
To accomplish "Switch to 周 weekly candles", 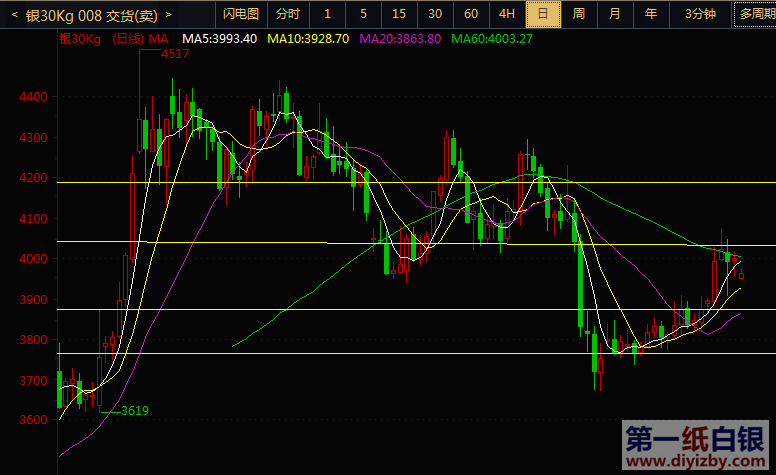I will click(x=579, y=14).
